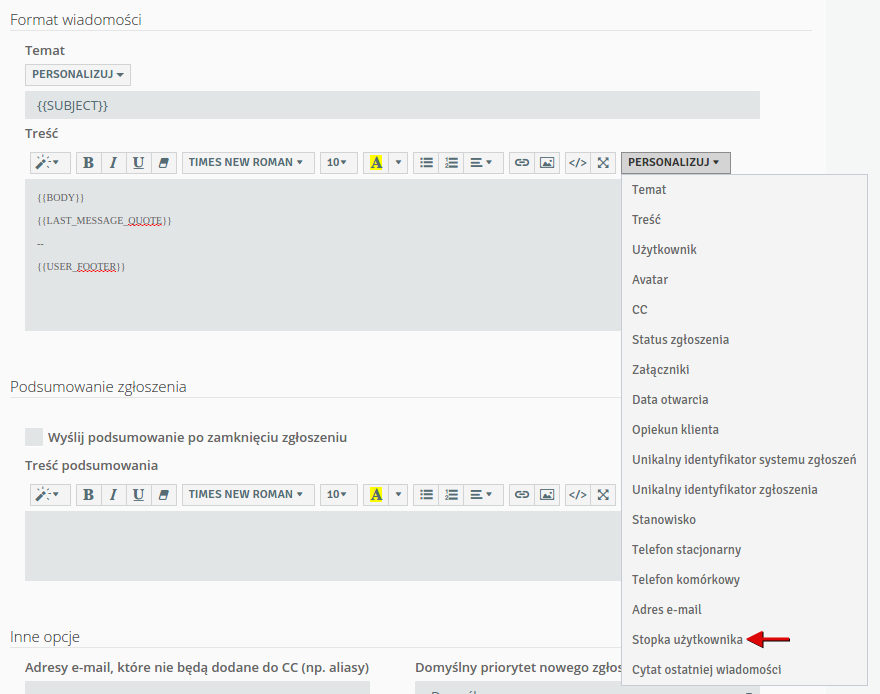Select Załączniki menu entry
Screen dimensions: 880x694
pyautogui.click(x=744, y=370)
